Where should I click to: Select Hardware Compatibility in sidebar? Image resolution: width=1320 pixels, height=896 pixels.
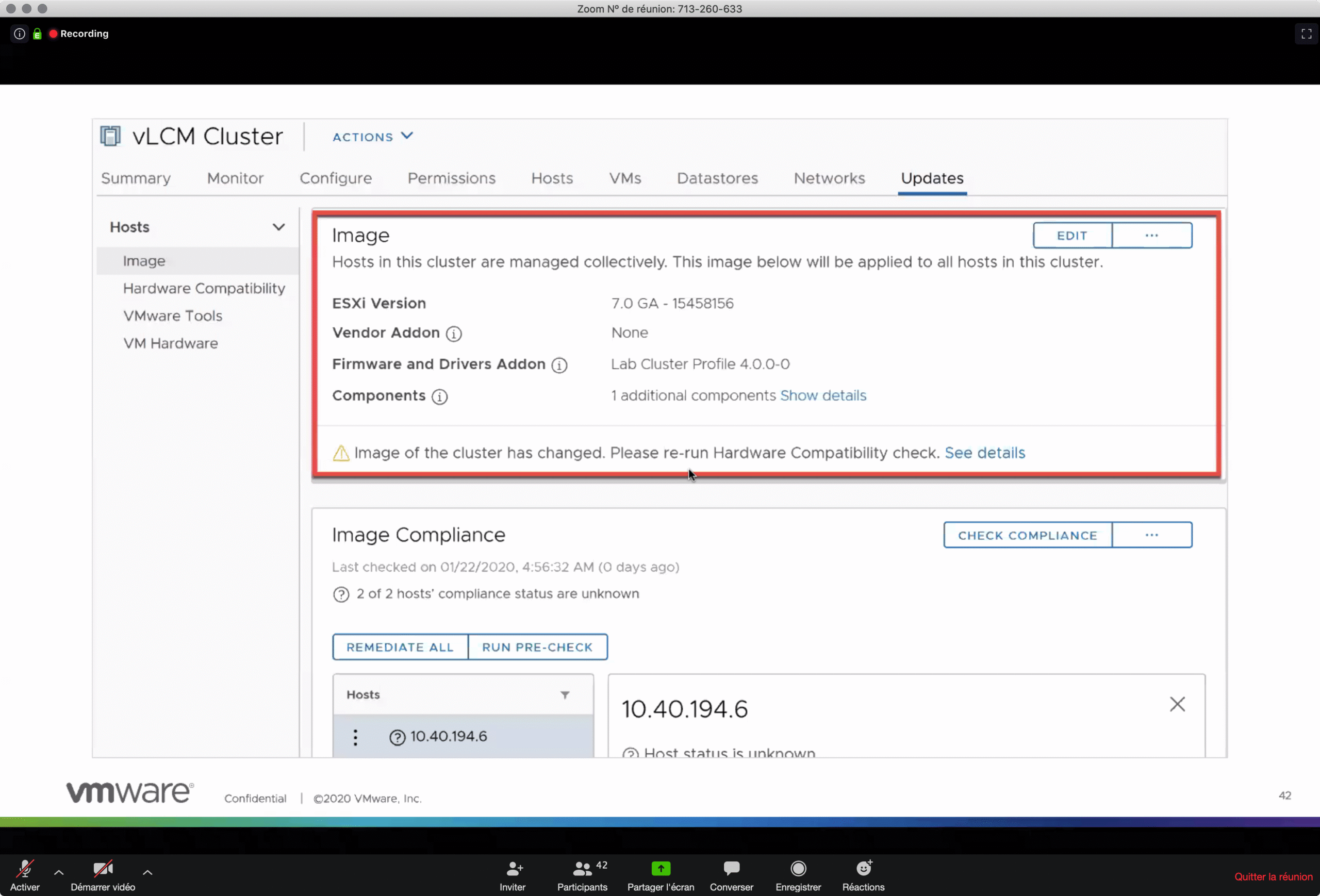coord(204,289)
